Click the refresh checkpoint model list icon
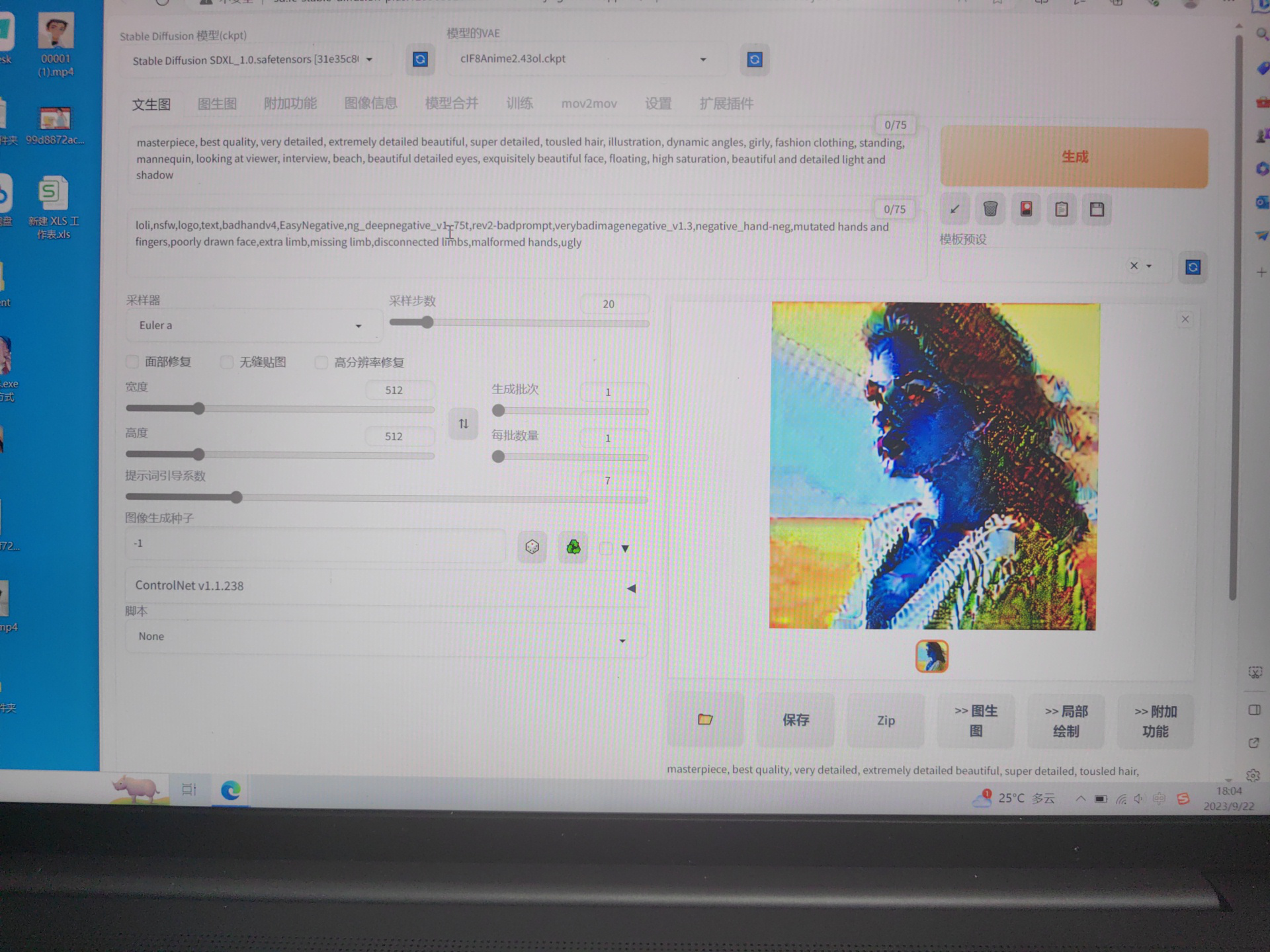The width and height of the screenshot is (1270, 952). (420, 59)
